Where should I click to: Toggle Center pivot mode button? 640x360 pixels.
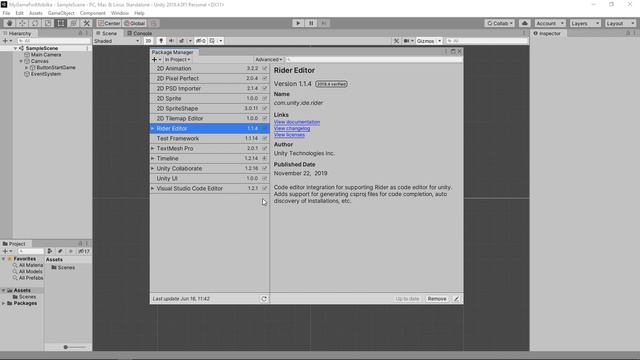click(x=109, y=23)
